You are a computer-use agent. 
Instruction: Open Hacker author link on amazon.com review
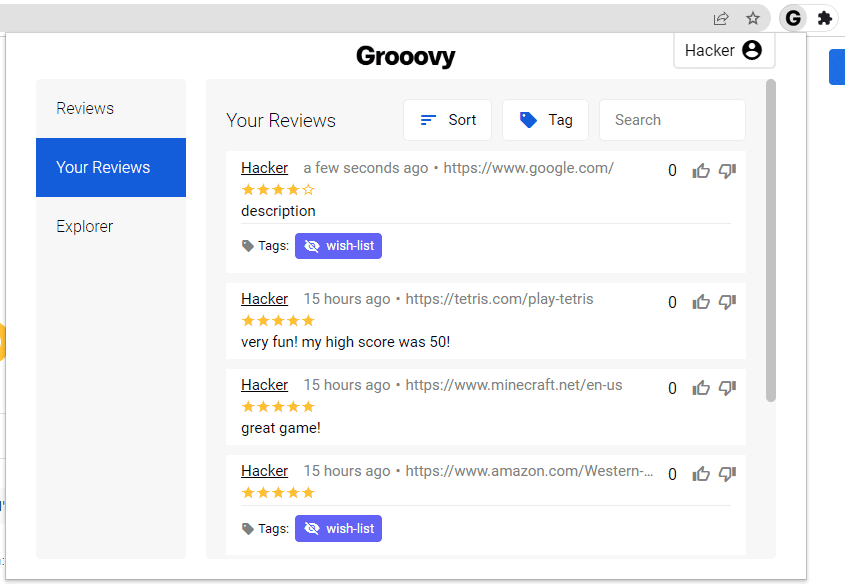click(265, 471)
